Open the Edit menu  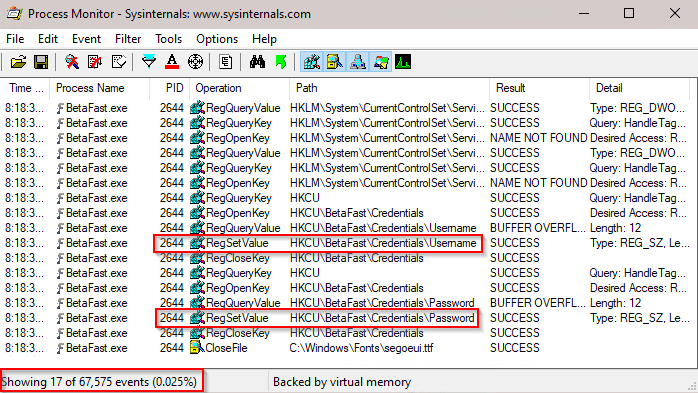point(48,39)
